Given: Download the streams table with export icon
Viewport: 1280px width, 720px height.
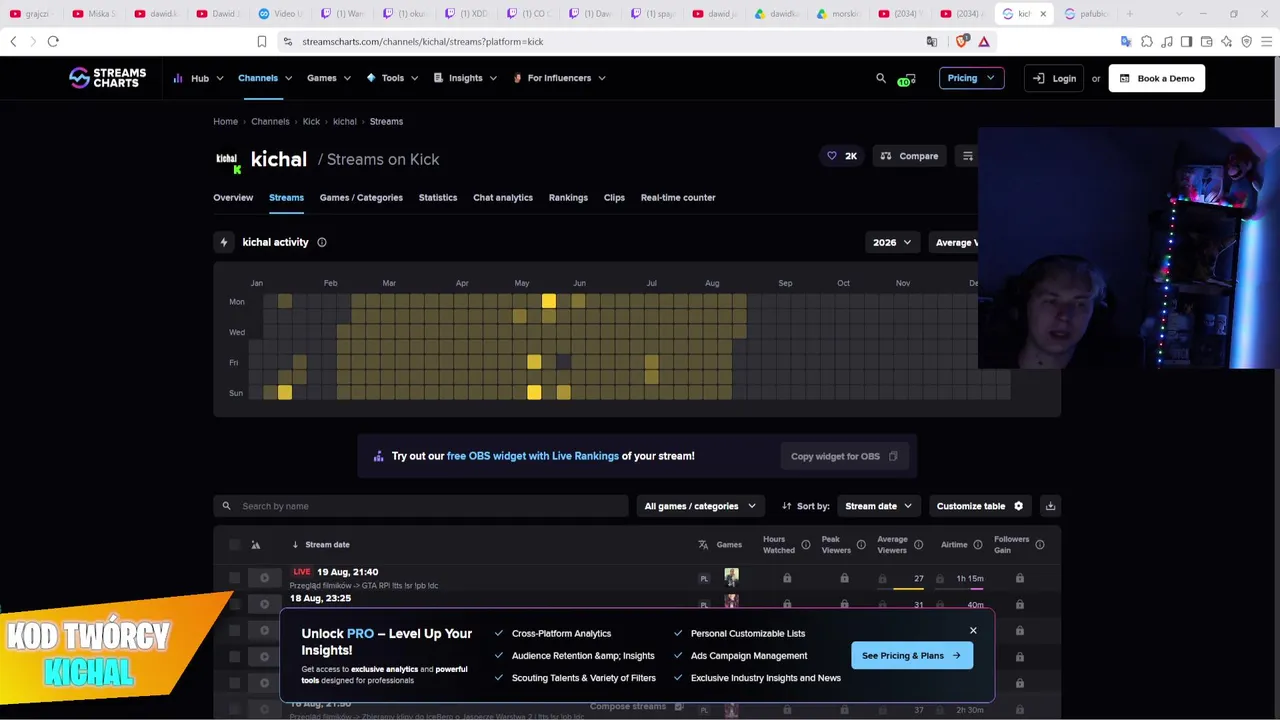Looking at the screenshot, I should [x=1050, y=506].
